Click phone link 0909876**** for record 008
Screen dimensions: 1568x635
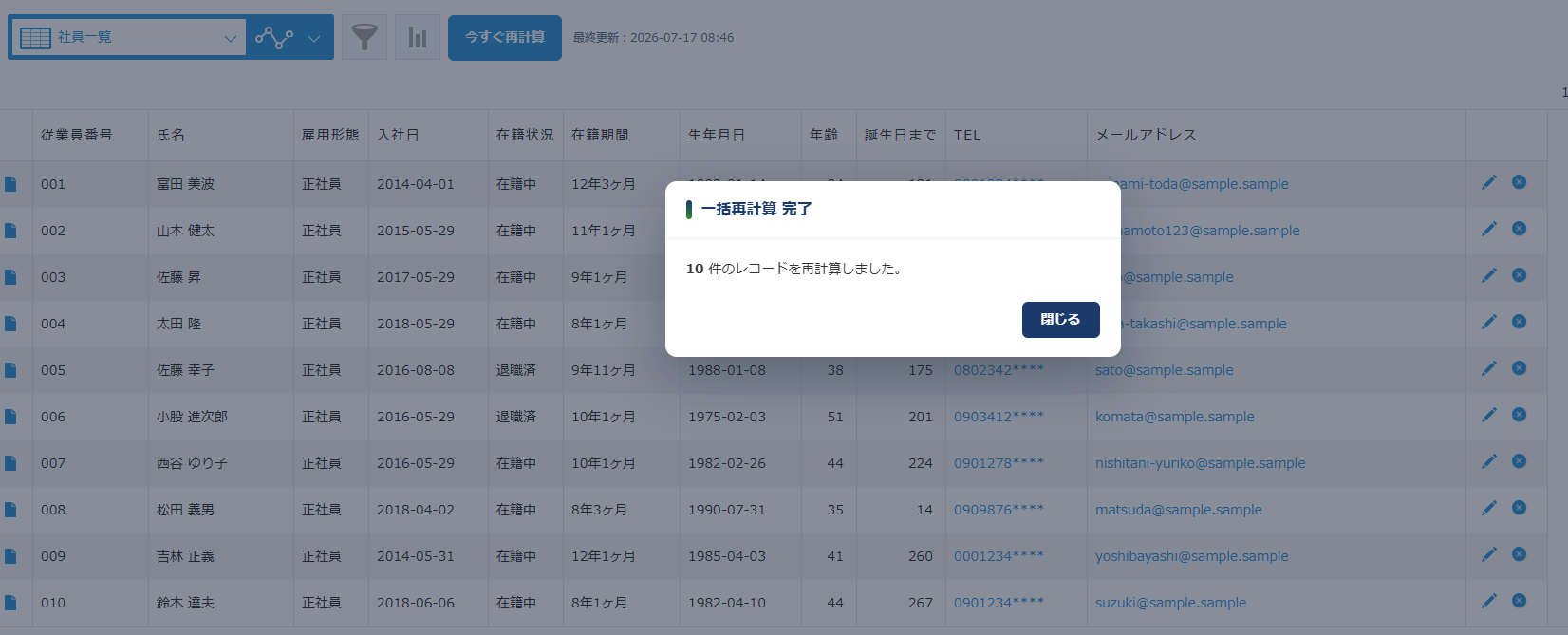999,510
